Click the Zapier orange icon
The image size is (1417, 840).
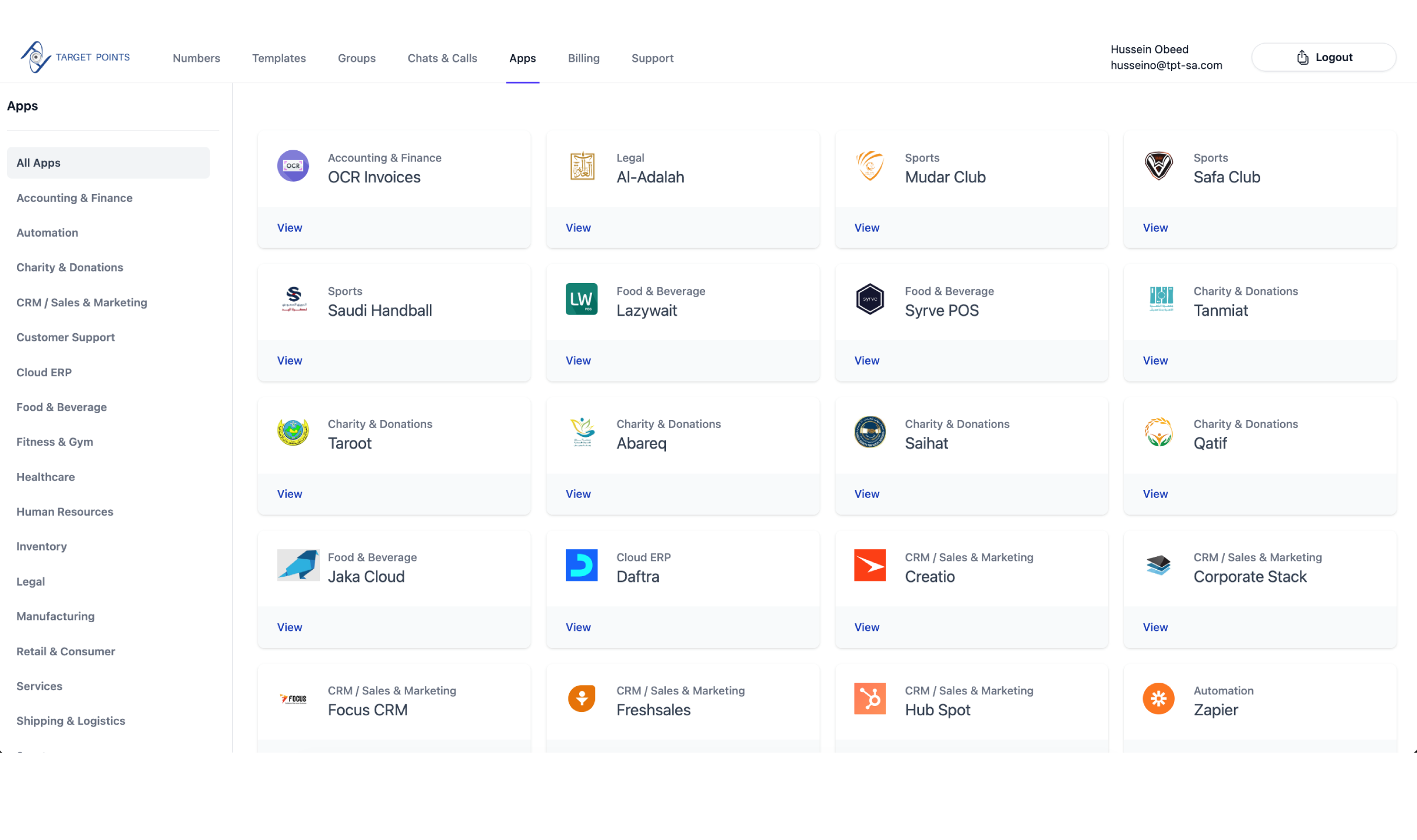(1158, 698)
